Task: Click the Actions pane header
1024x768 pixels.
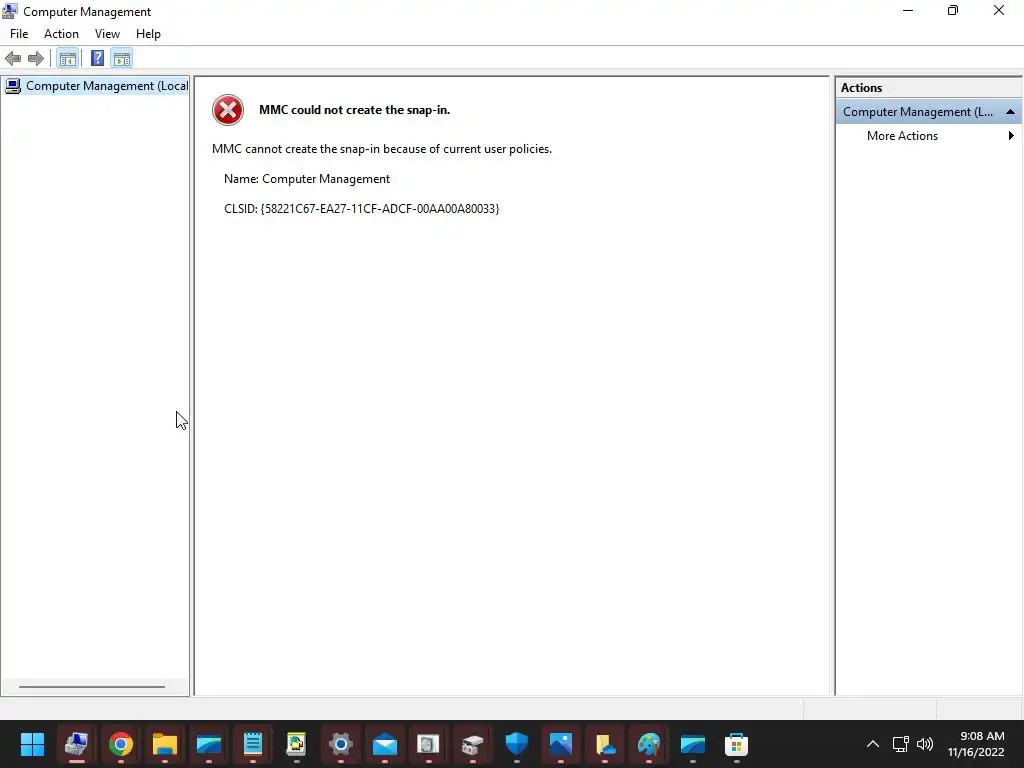Action: [x=929, y=88]
